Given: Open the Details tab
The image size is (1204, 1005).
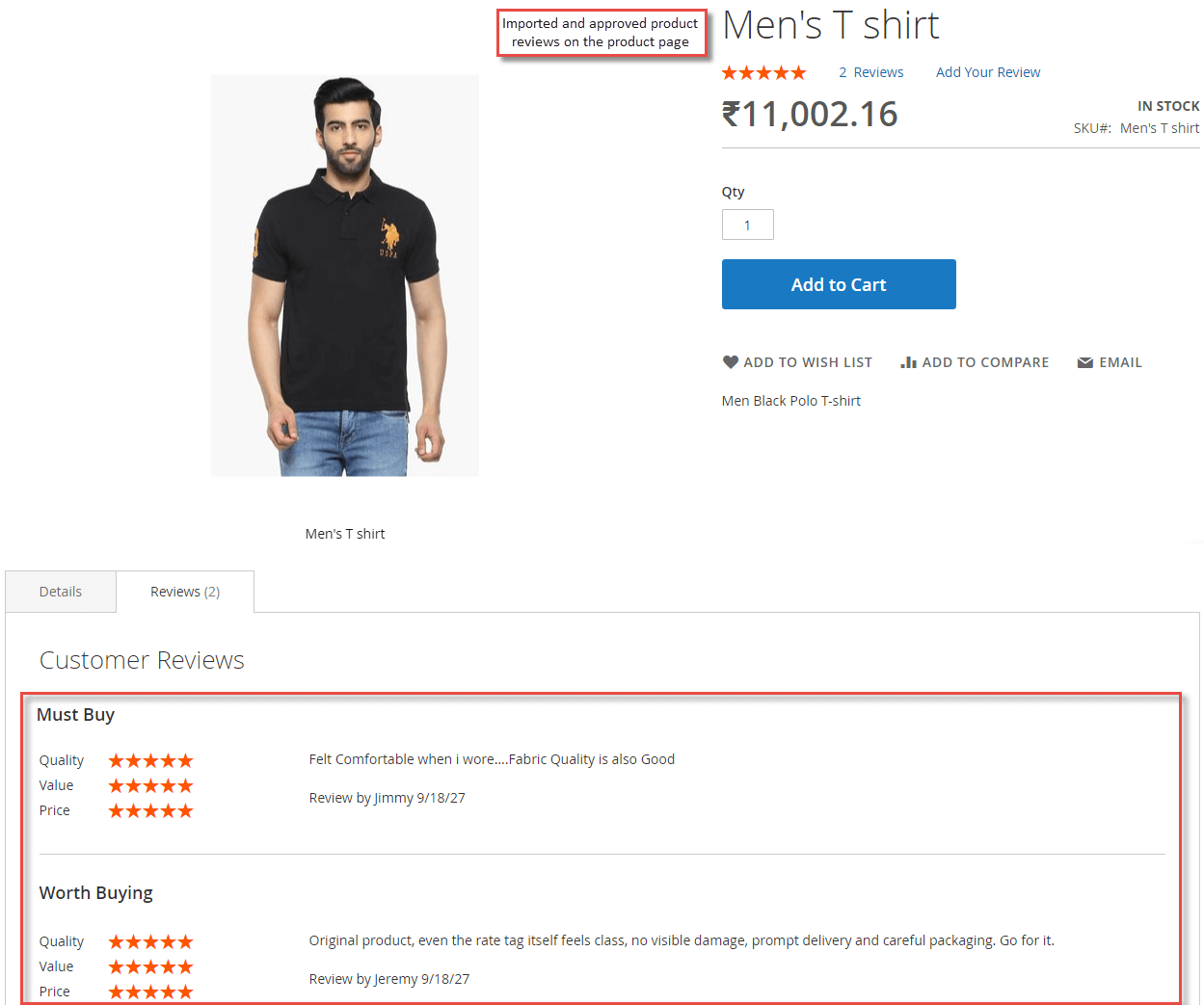Looking at the screenshot, I should pyautogui.click(x=61, y=592).
